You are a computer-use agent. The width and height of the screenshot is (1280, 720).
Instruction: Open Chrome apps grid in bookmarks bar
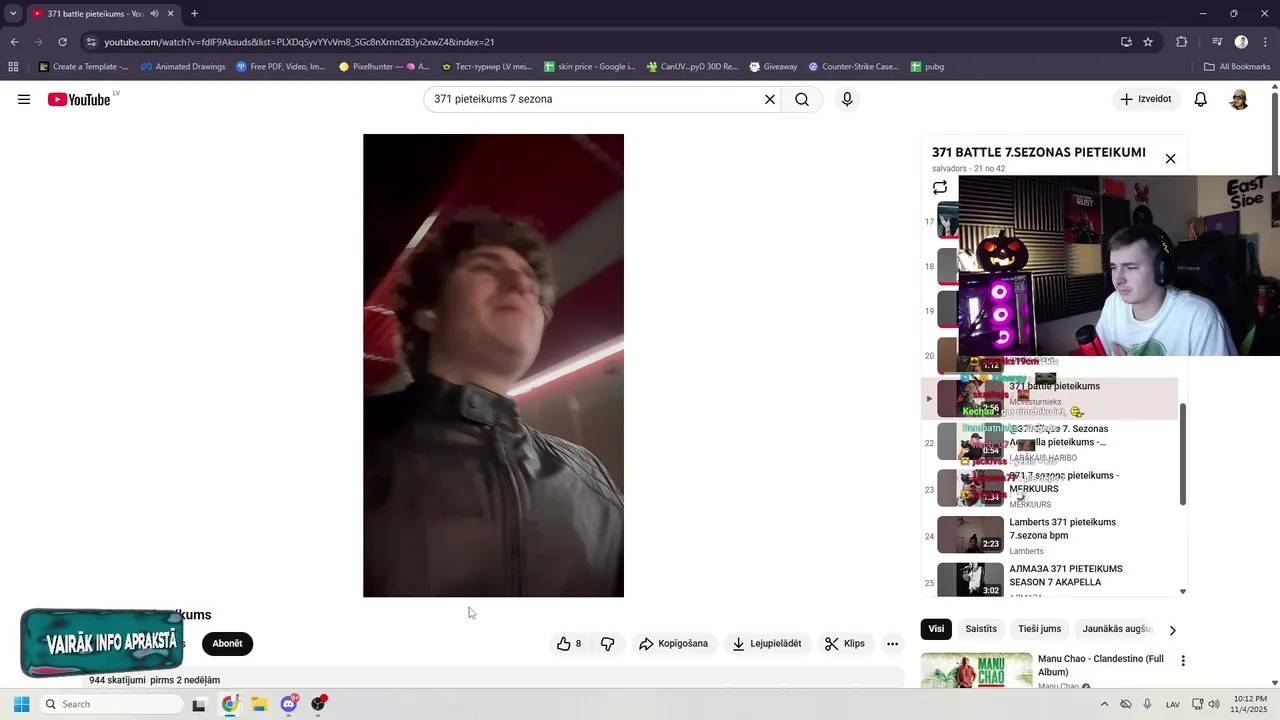(13, 67)
